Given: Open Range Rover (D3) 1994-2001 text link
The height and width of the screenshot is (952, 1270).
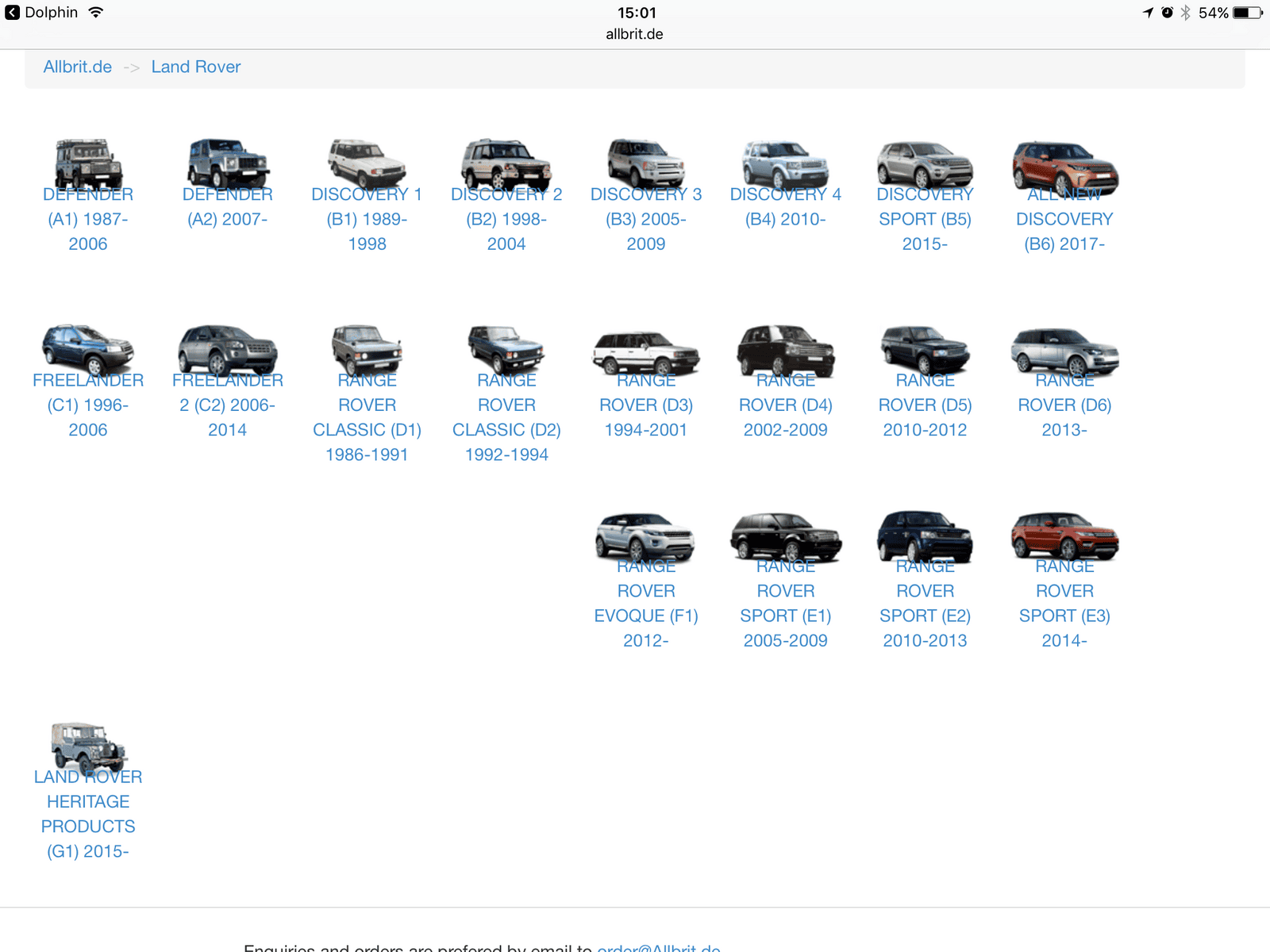Looking at the screenshot, I should [x=646, y=405].
